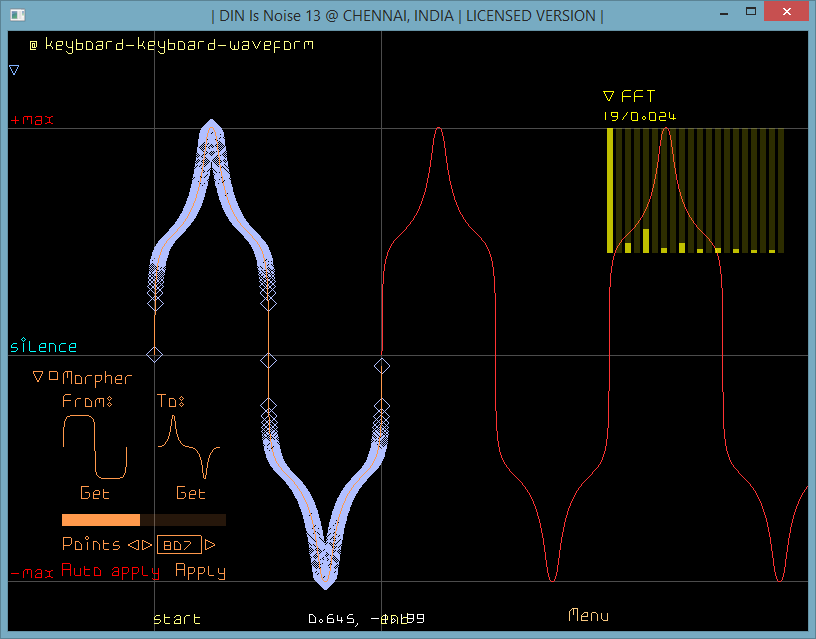Image resolution: width=816 pixels, height=639 pixels.
Task: Collapse the Morpher panel triangle
Action: tap(38, 377)
